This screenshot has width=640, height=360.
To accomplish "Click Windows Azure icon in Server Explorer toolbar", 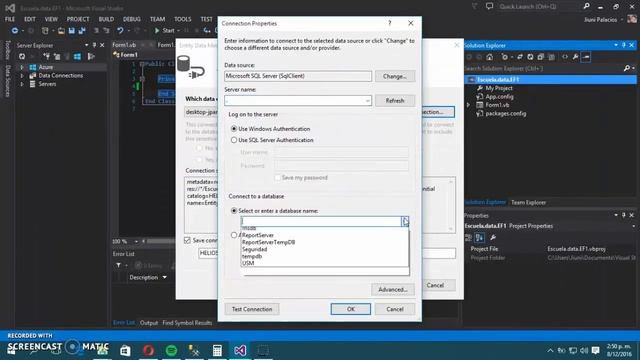I will [x=77, y=57].
